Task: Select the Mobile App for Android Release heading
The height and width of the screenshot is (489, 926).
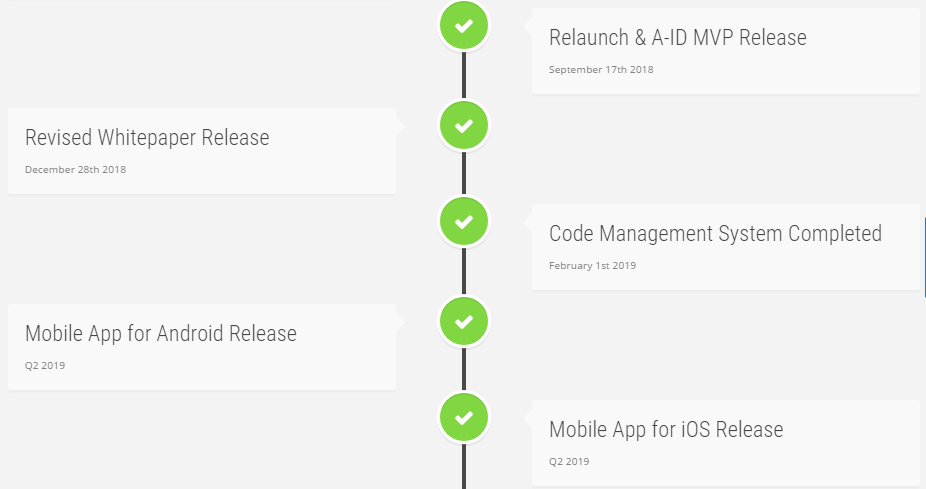Action: click(x=161, y=334)
